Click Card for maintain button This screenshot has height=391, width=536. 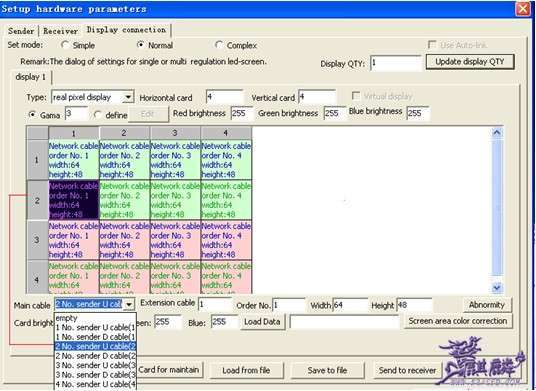(170, 370)
